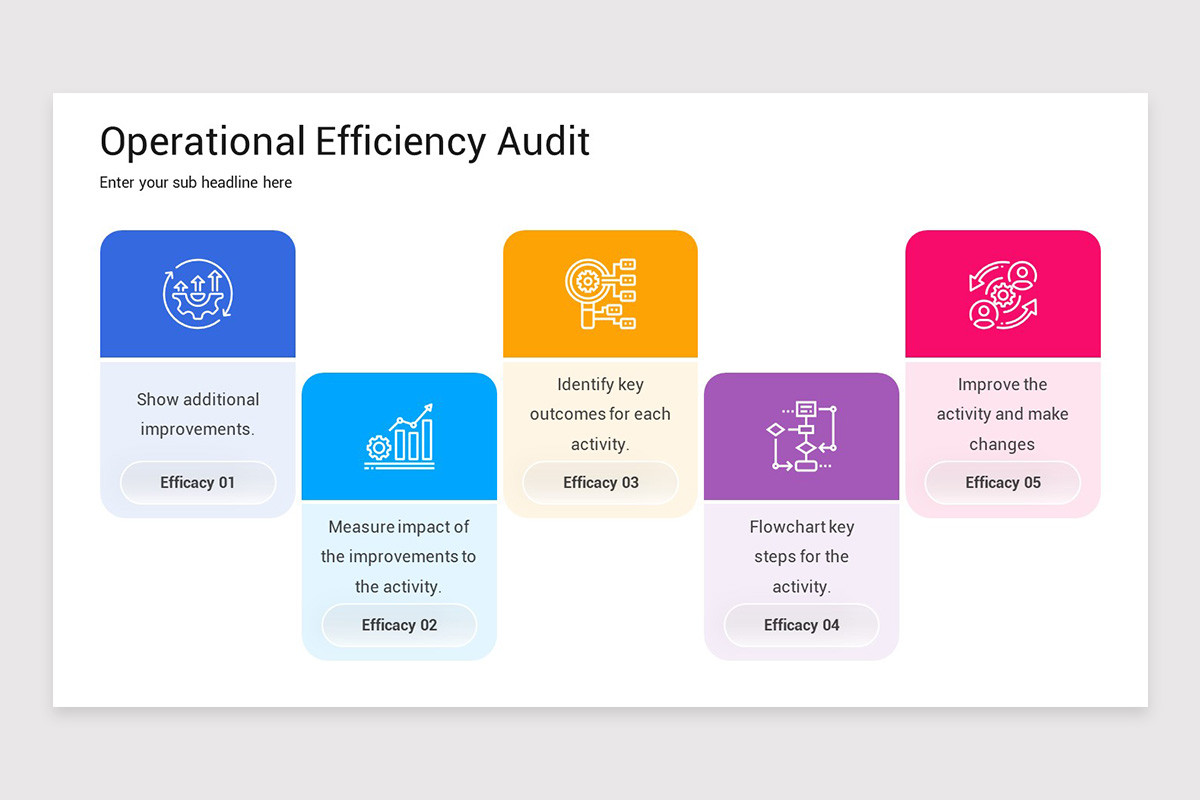Select the bar chart growth icon
Viewport: 1200px width, 800px height.
(399, 437)
